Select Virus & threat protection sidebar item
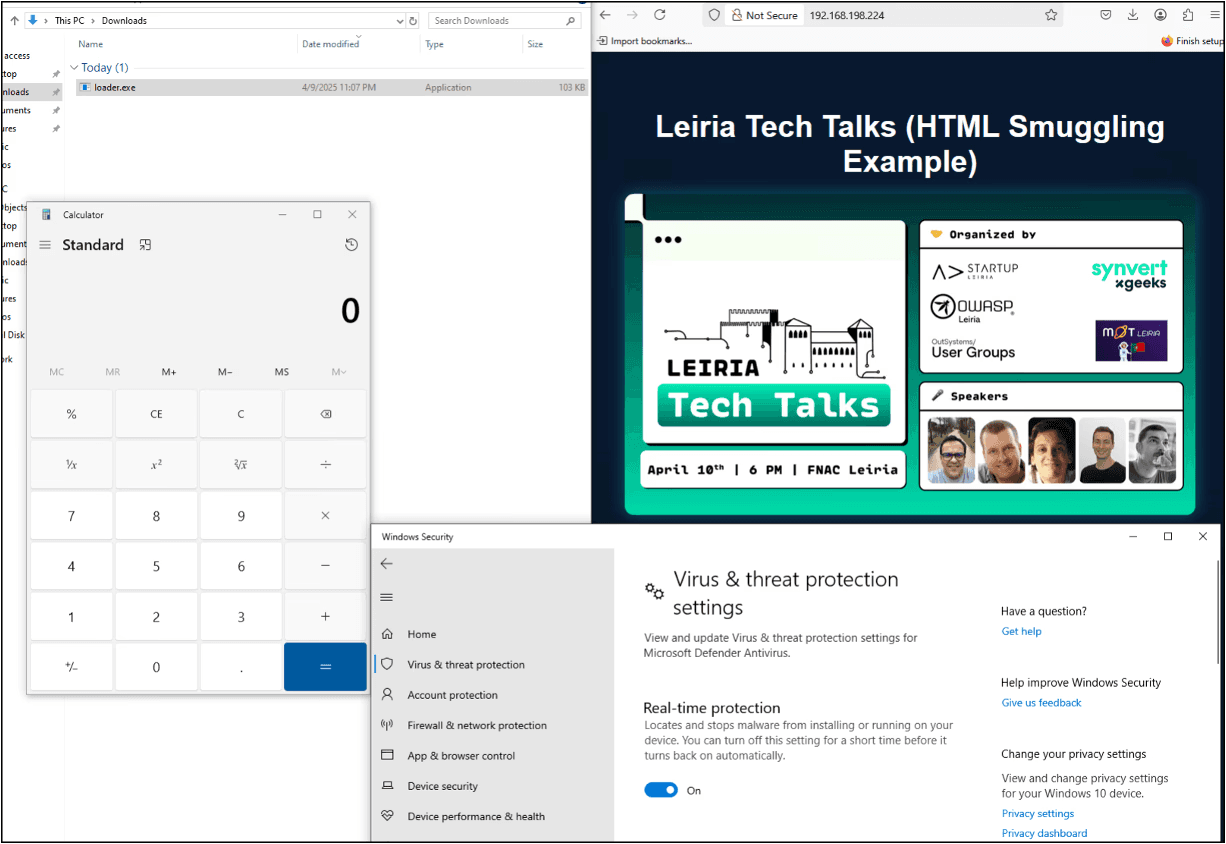 coord(493,664)
